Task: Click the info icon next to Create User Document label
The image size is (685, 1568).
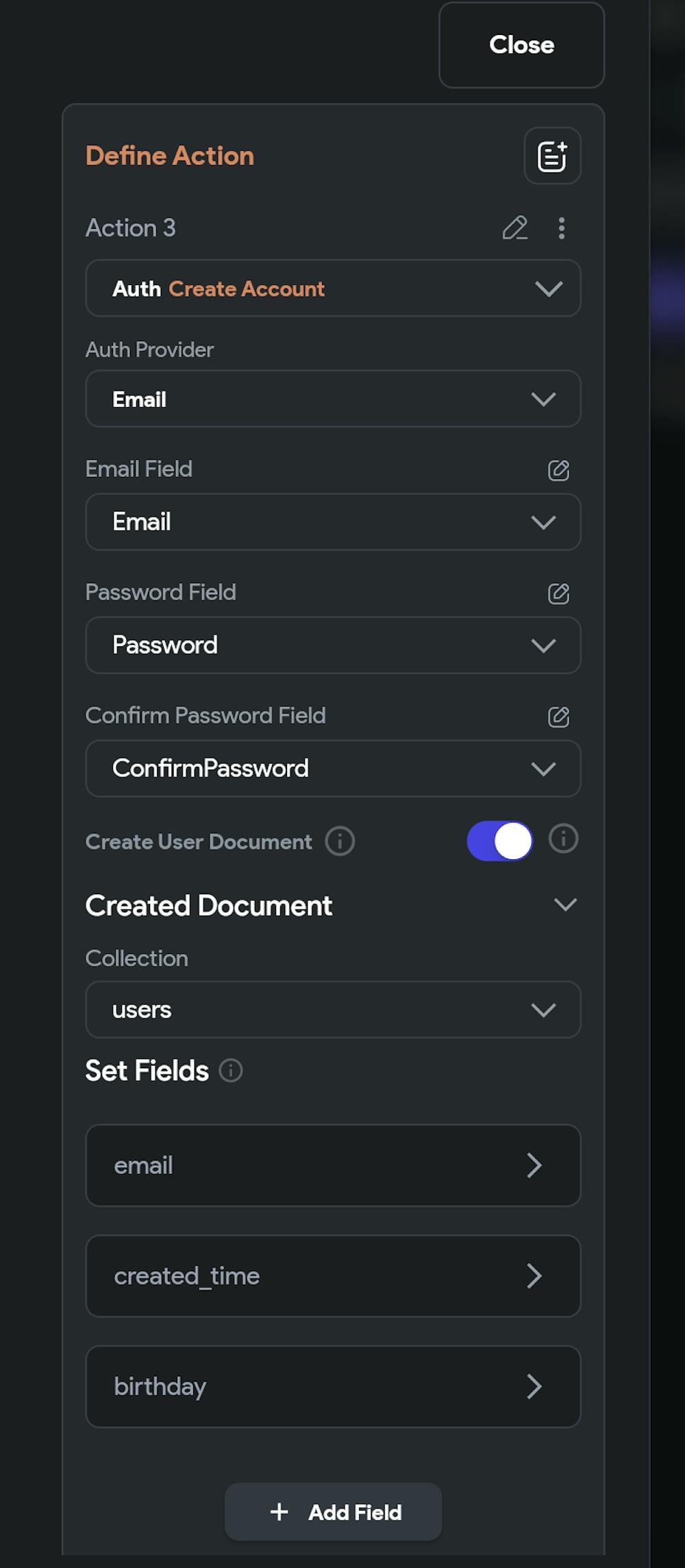Action: 340,841
